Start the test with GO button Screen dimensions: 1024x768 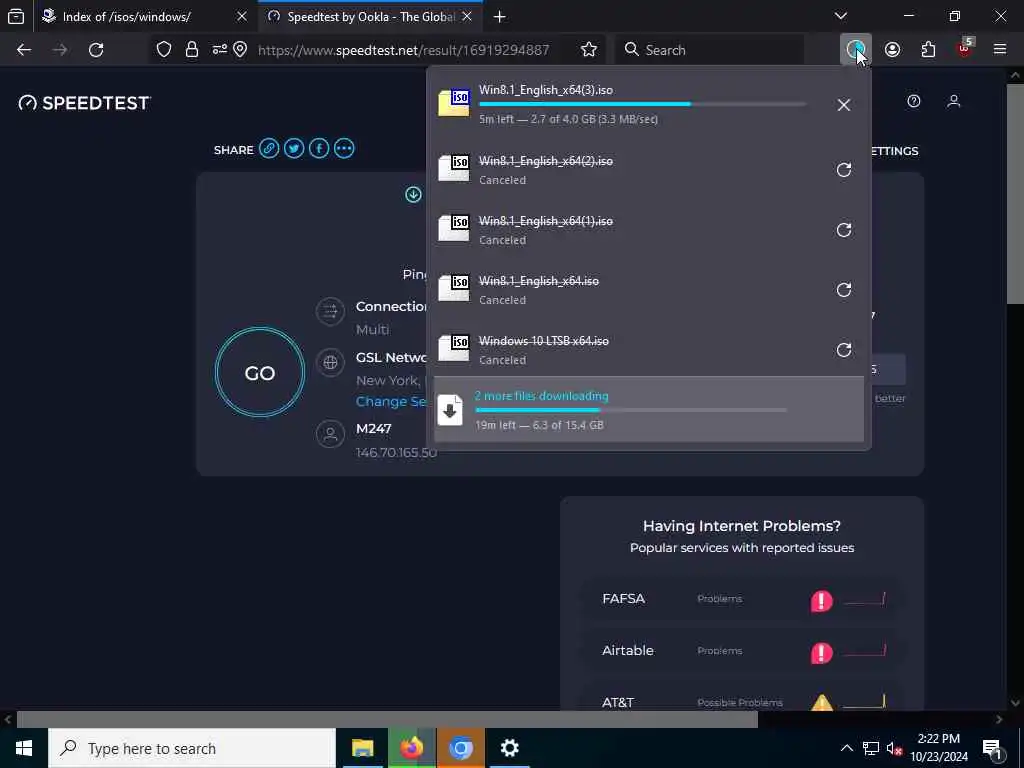point(260,373)
